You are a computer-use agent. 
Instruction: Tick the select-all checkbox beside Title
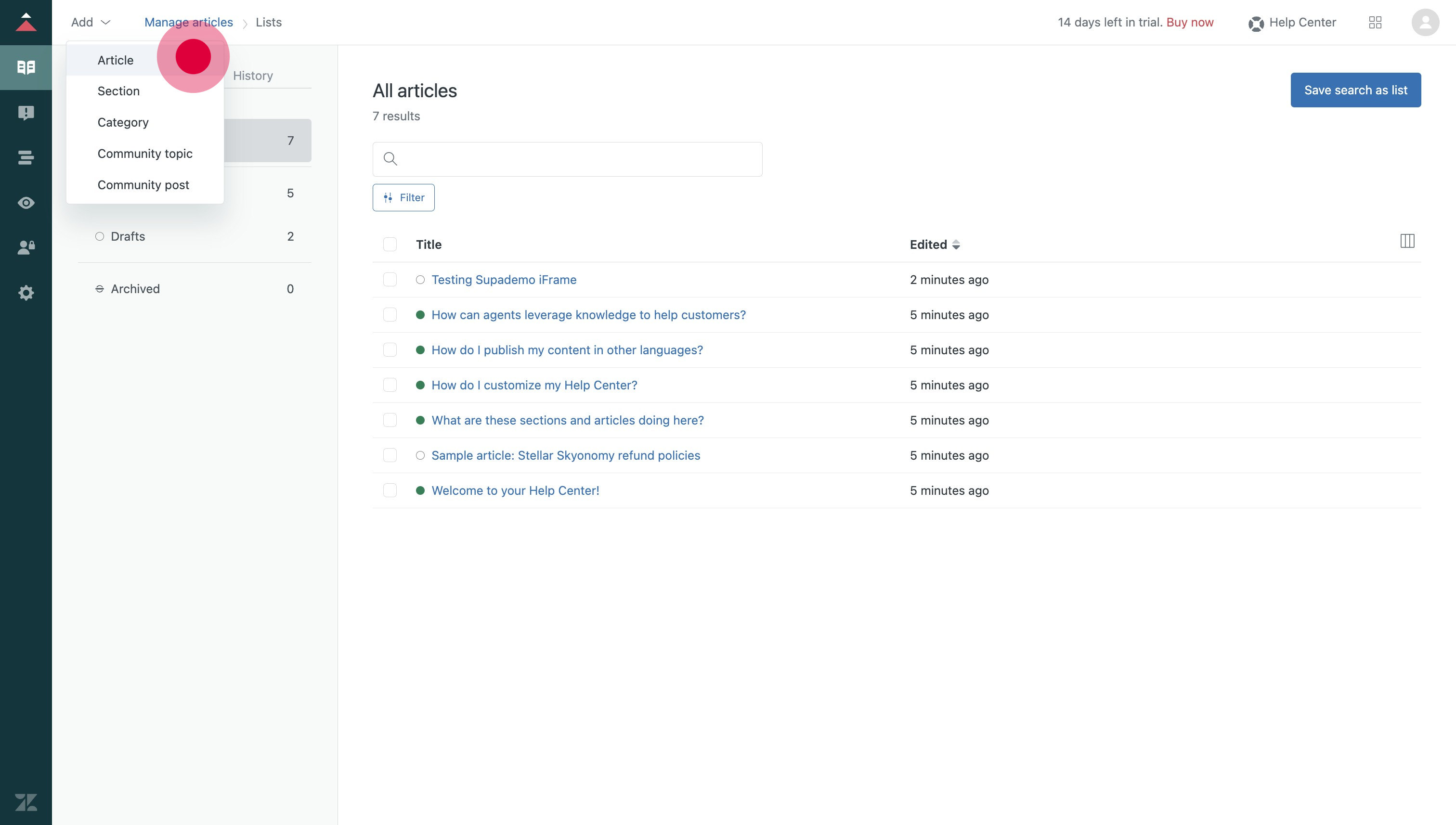click(x=390, y=244)
